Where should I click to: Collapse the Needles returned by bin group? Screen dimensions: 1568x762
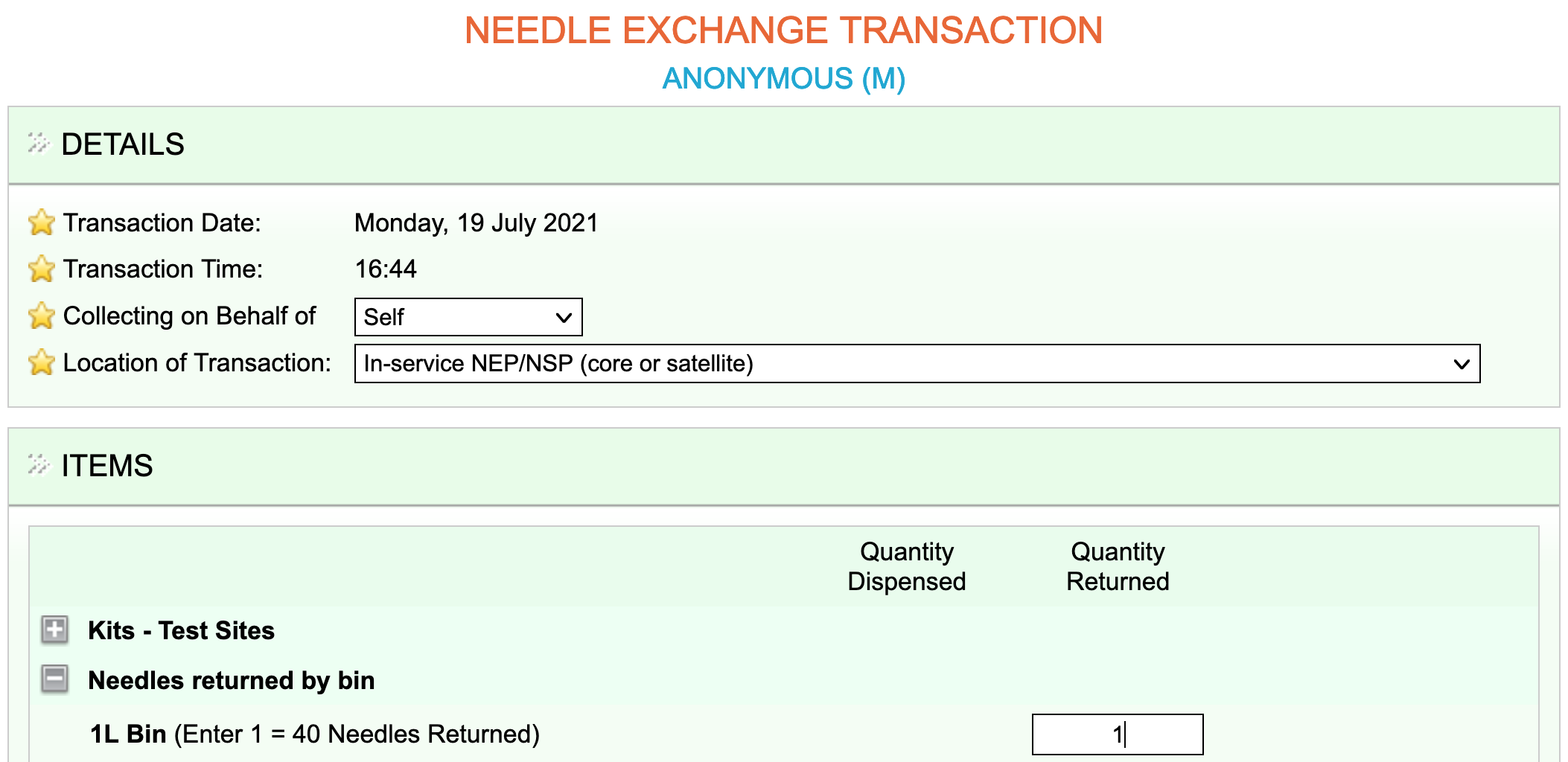(54, 679)
